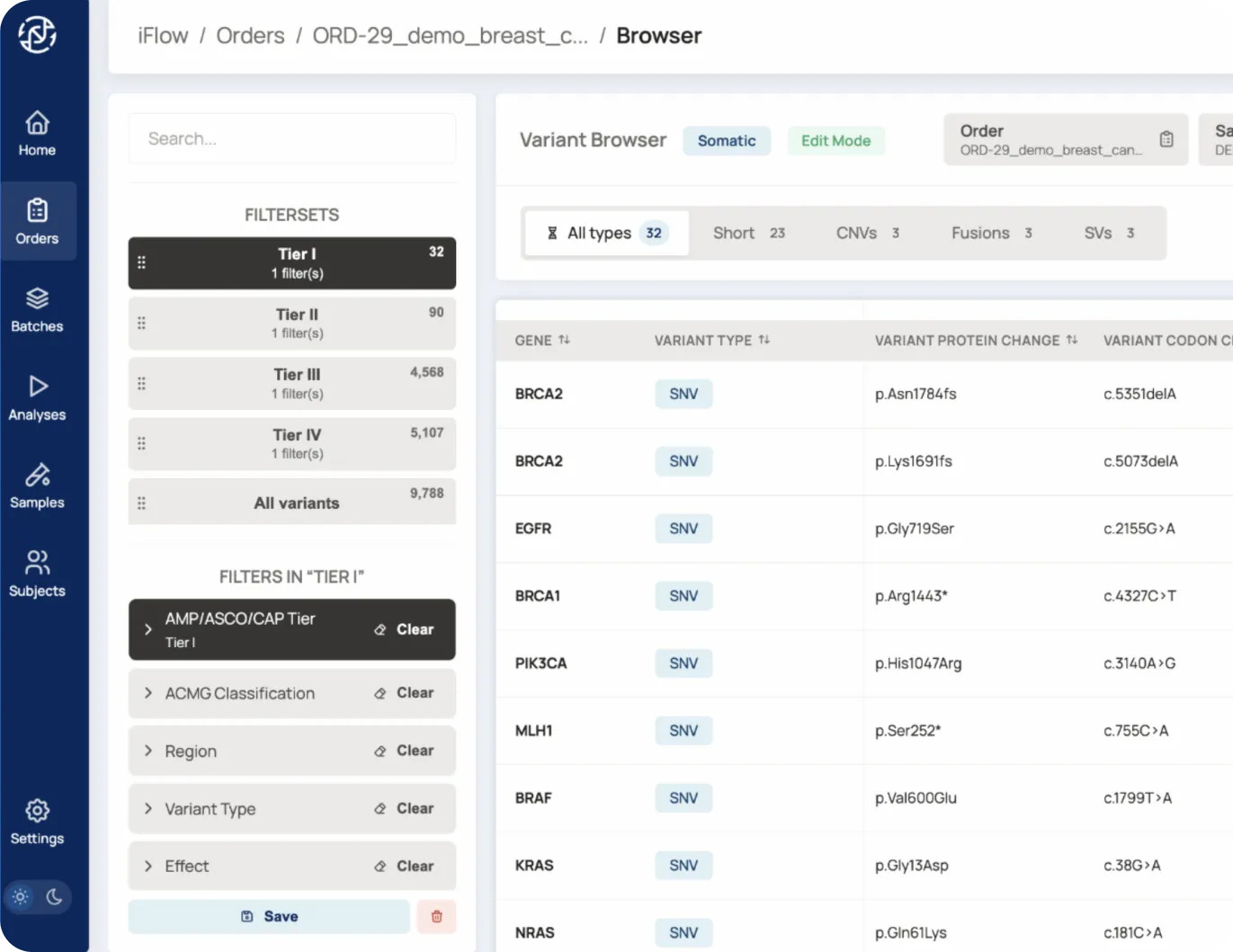Clear the Effect filter
Image resolution: width=1233 pixels, height=952 pixels.
pyautogui.click(x=404, y=866)
